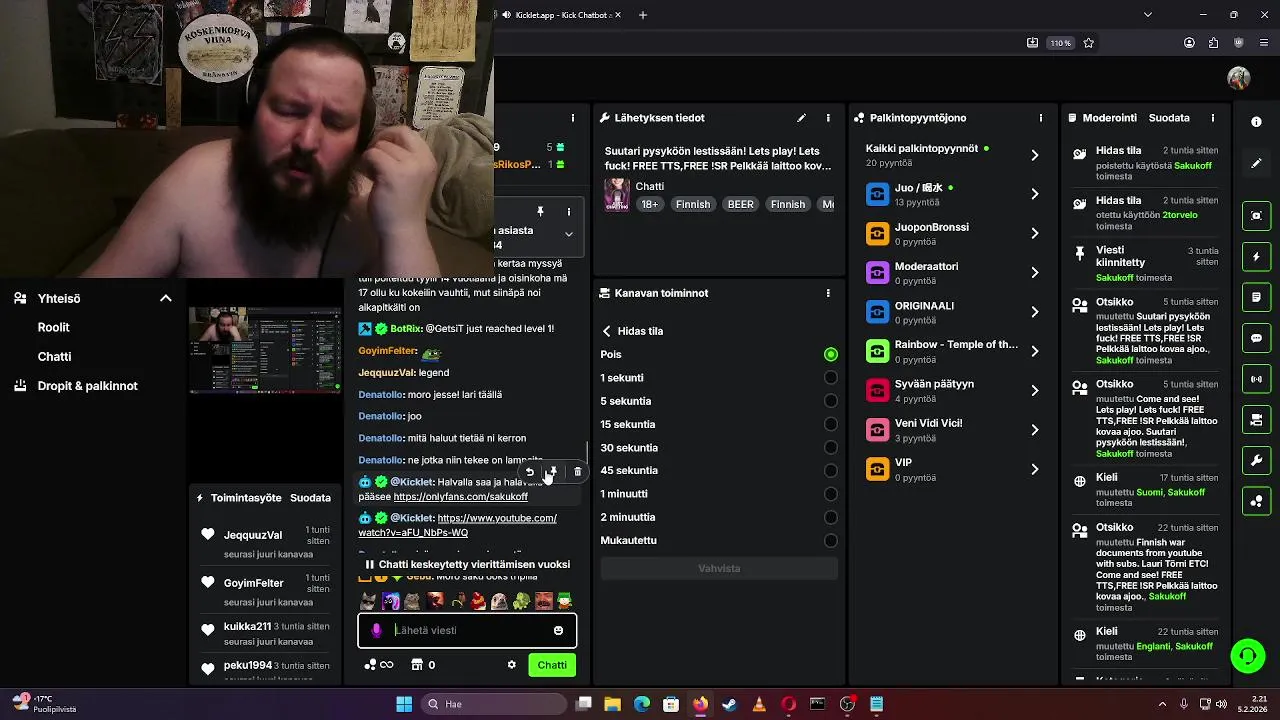Click the storefront icon in right sidebar
Screen dimensions: 1280x720
[x=1257, y=420]
